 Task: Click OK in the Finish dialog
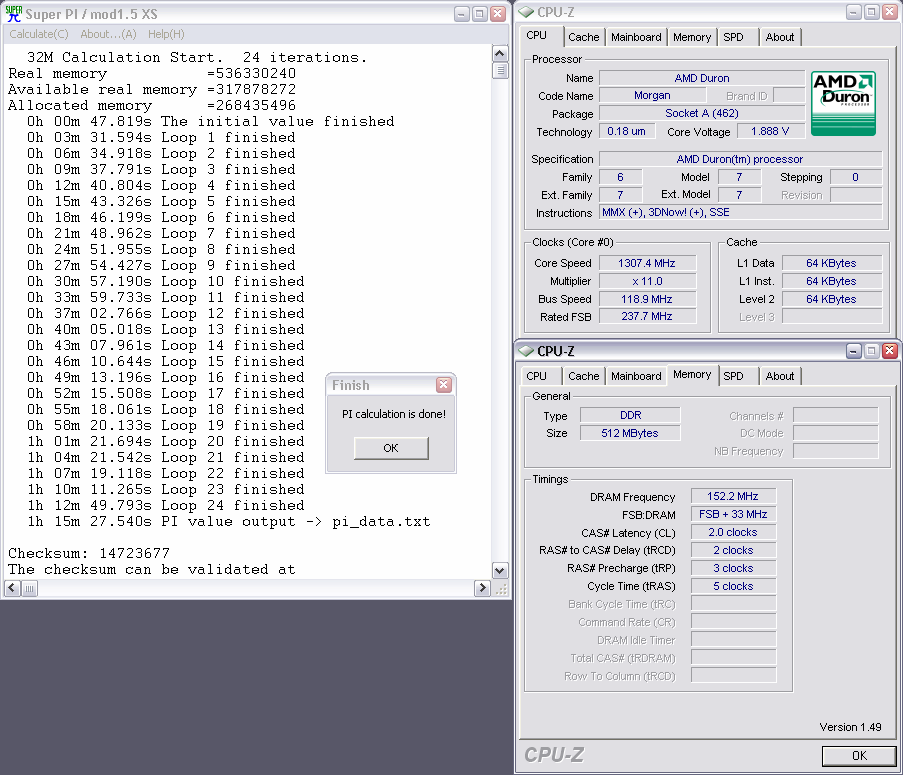[x=391, y=448]
